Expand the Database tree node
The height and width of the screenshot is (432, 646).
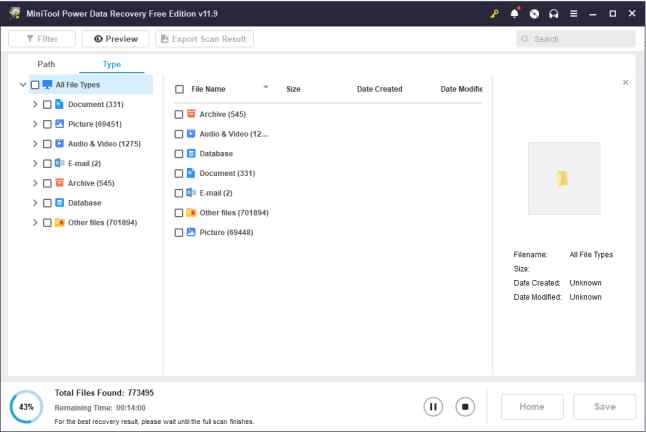click(x=35, y=203)
